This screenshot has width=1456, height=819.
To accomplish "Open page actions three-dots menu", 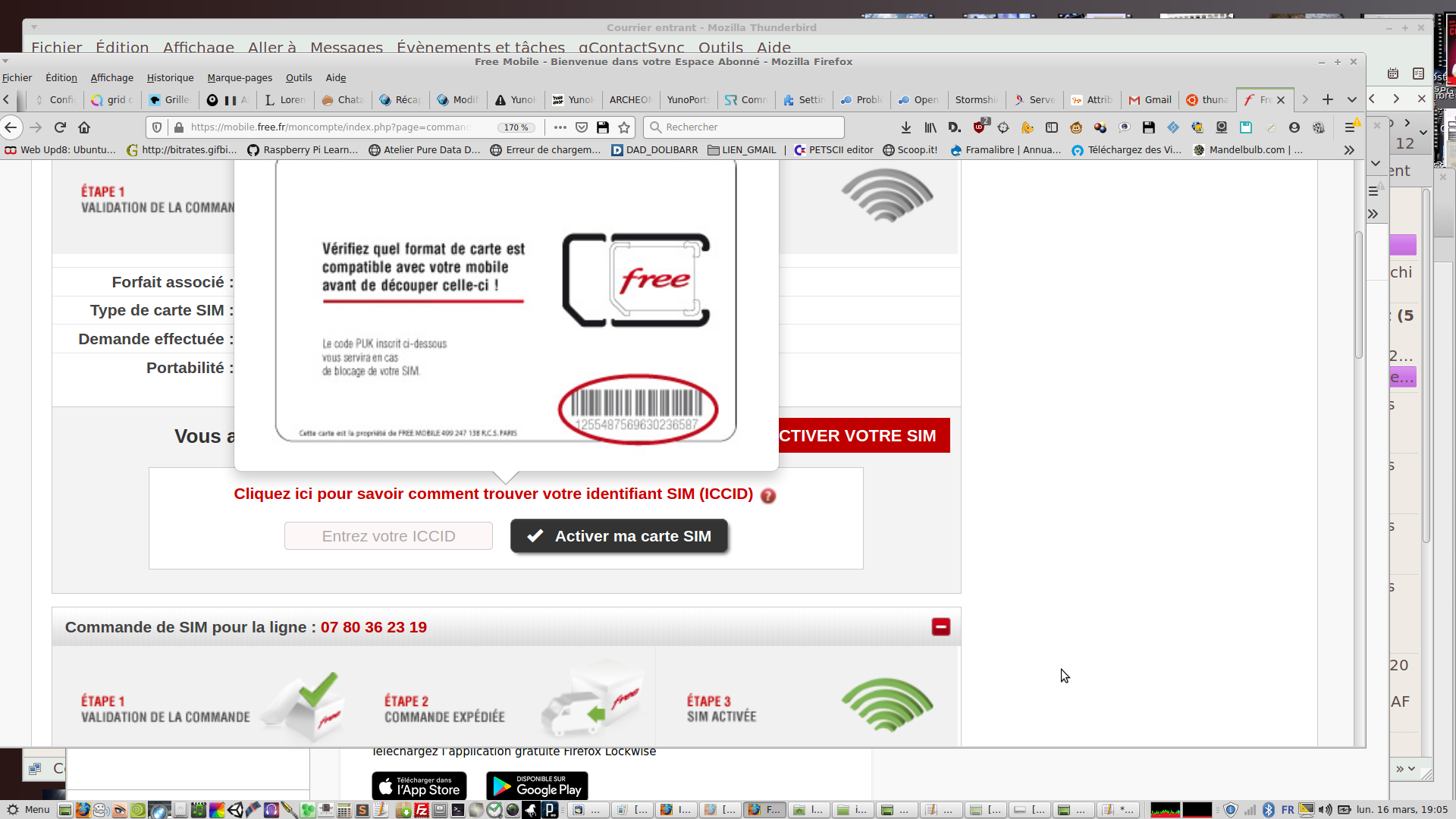I will (x=560, y=127).
